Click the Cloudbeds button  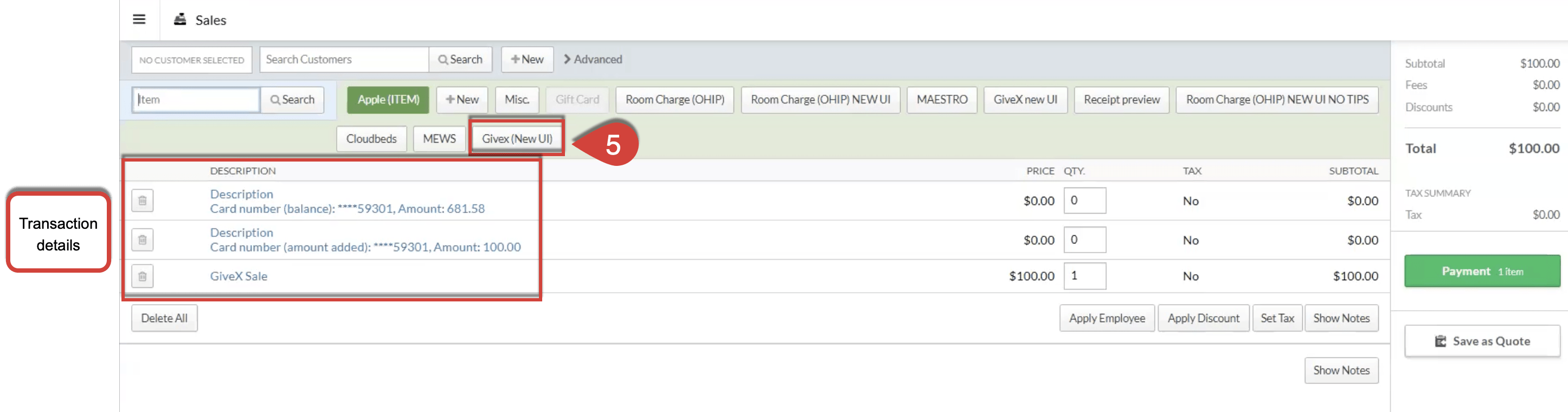point(371,139)
